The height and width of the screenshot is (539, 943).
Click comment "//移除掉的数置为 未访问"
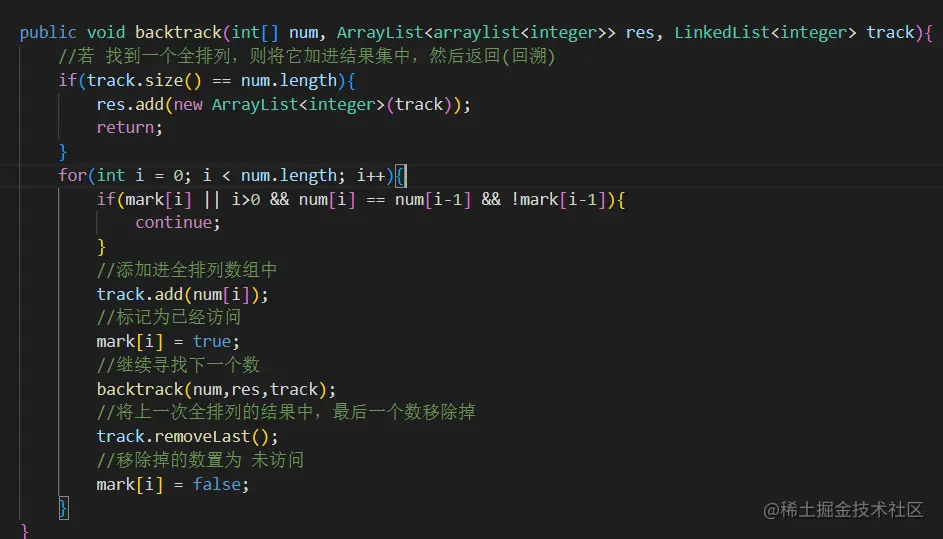click(x=200, y=460)
